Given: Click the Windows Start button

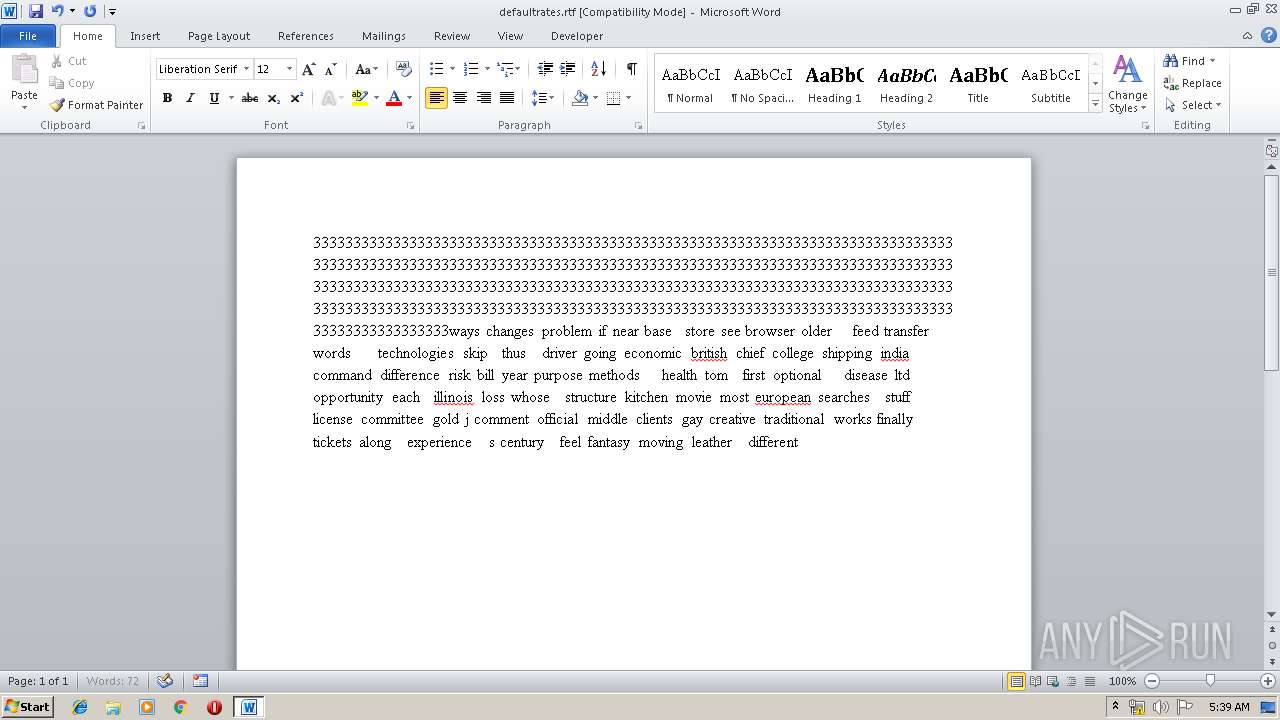Looking at the screenshot, I should (x=28, y=706).
